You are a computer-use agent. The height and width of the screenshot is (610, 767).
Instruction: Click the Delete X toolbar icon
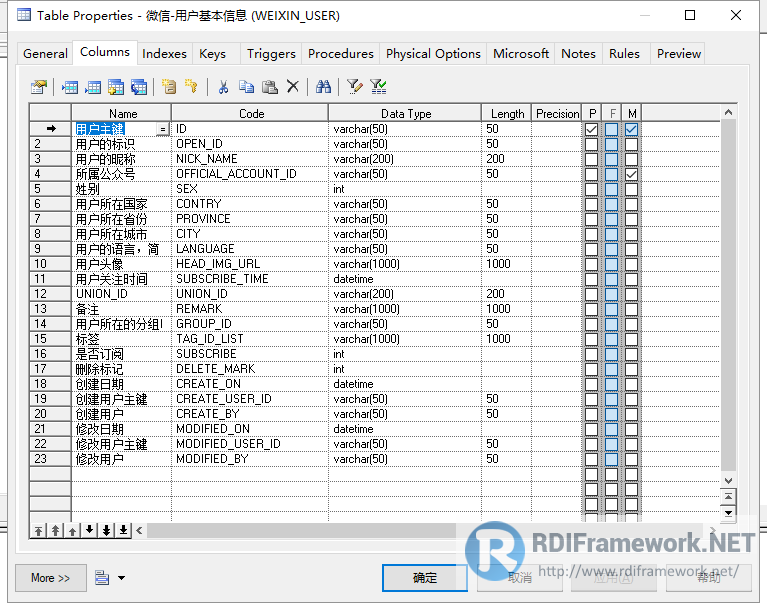[x=293, y=87]
